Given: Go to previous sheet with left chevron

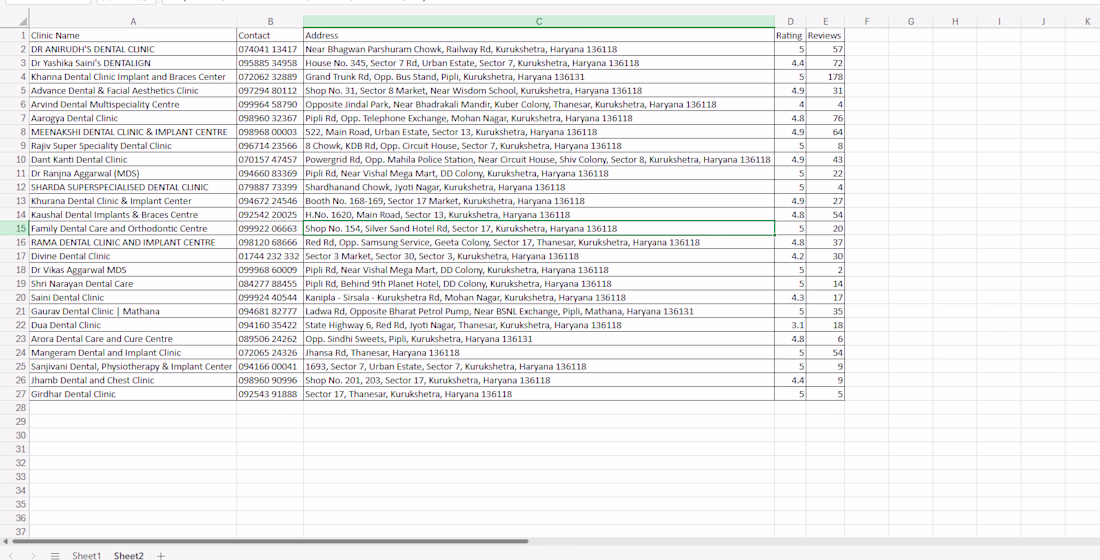Looking at the screenshot, I should click(11, 555).
